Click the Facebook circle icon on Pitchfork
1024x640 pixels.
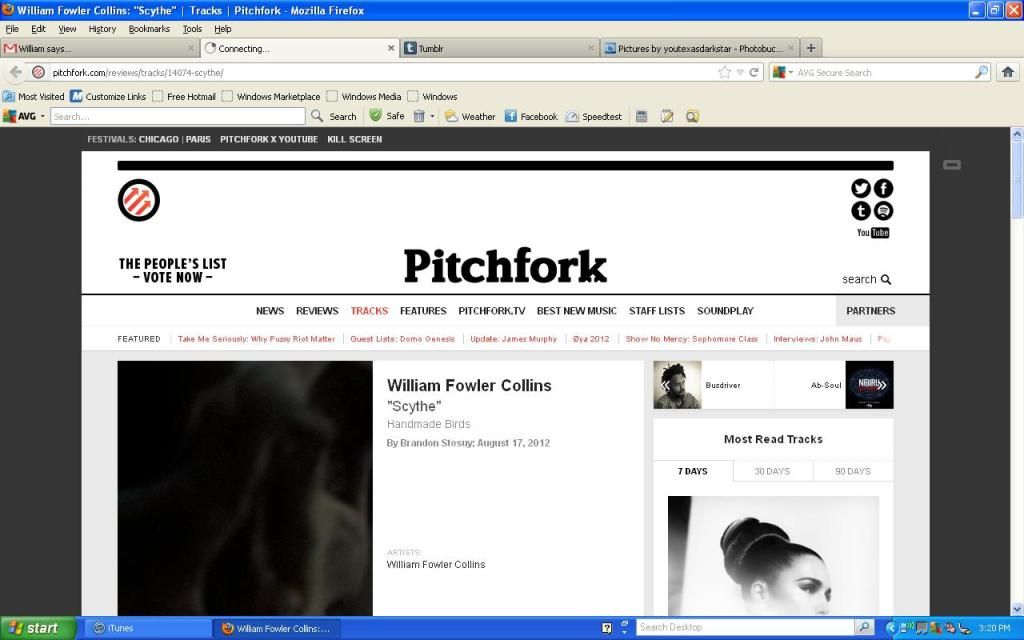(883, 188)
